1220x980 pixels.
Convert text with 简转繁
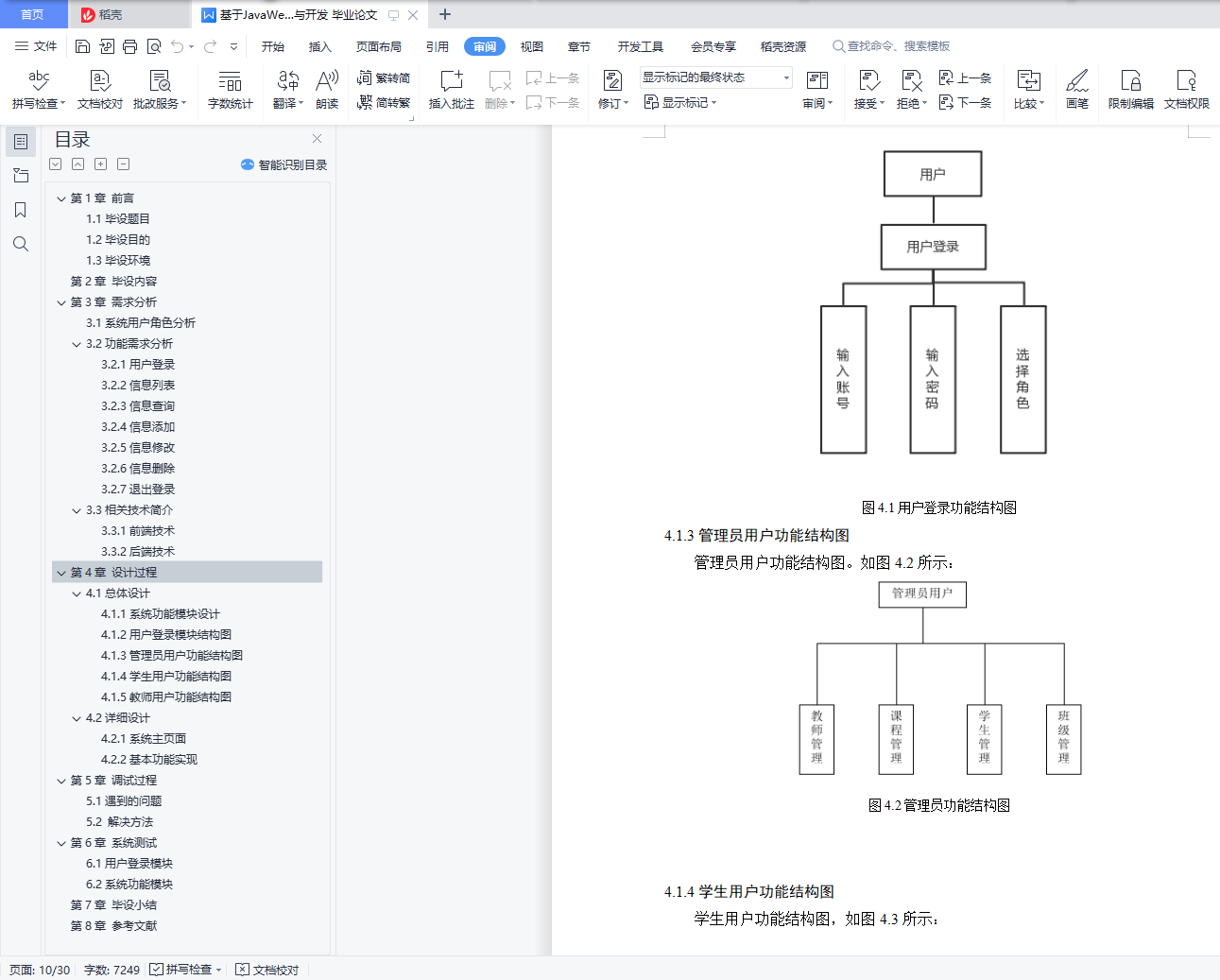[x=384, y=103]
